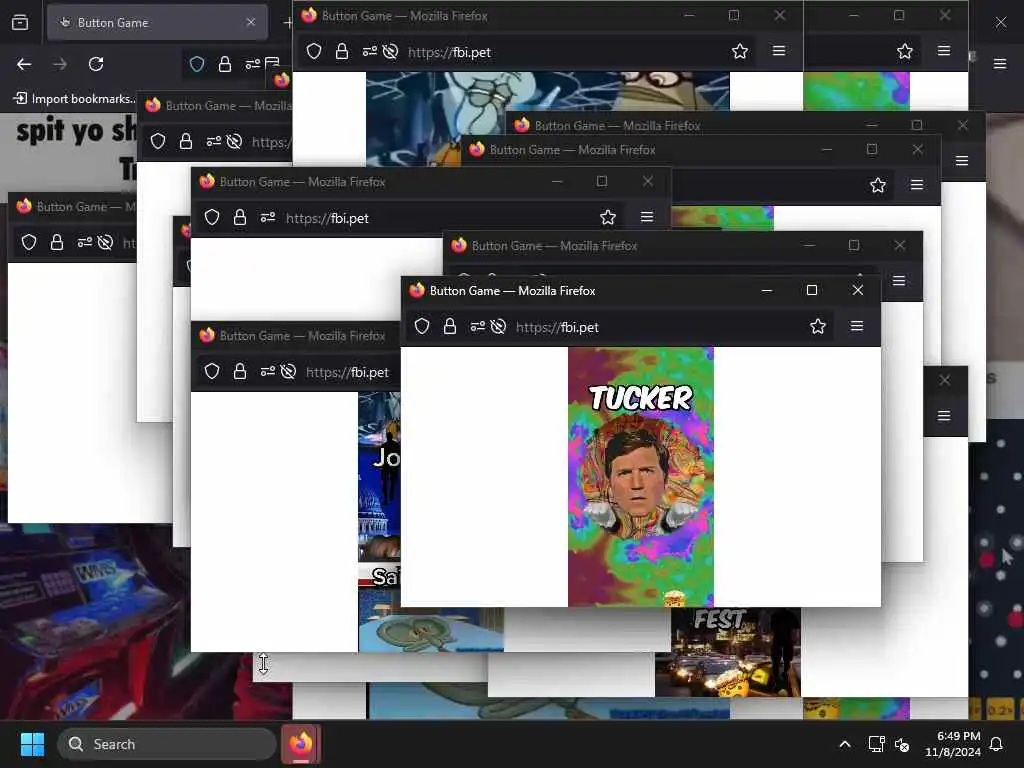The image size is (1024, 768).
Task: Click the padlock in the top Squidward window
Action: (x=342, y=52)
